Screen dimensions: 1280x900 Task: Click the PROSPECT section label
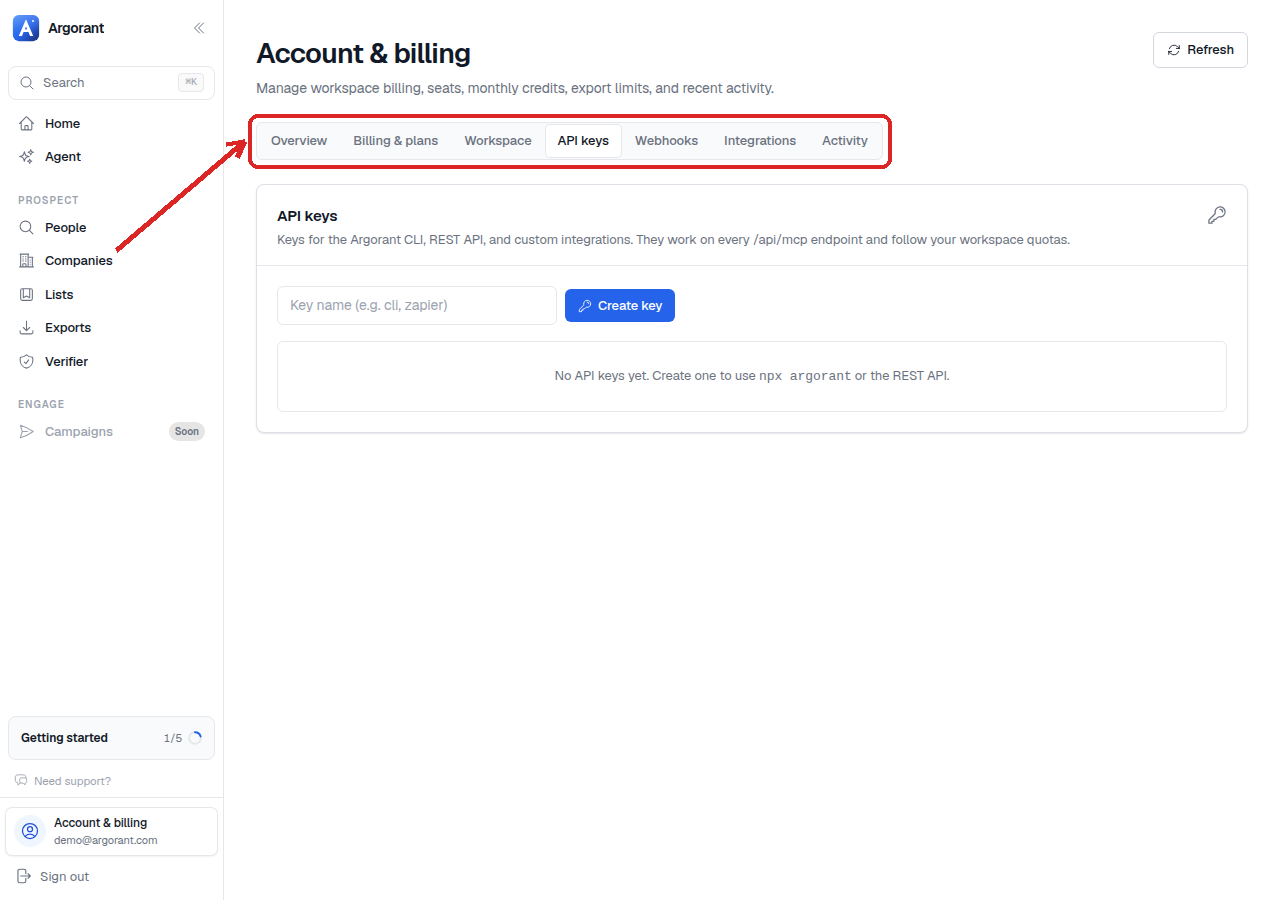click(48, 200)
